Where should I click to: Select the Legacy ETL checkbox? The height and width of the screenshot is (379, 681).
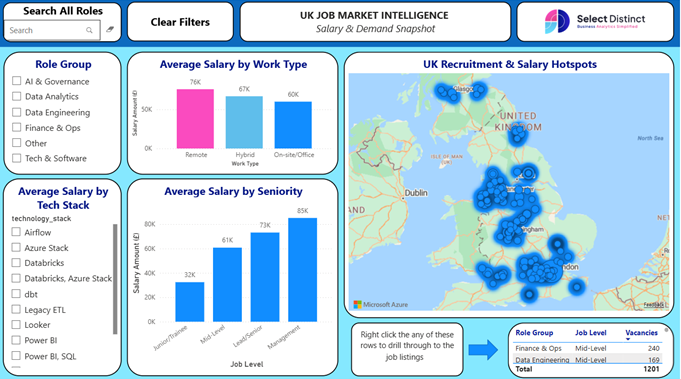coord(16,309)
